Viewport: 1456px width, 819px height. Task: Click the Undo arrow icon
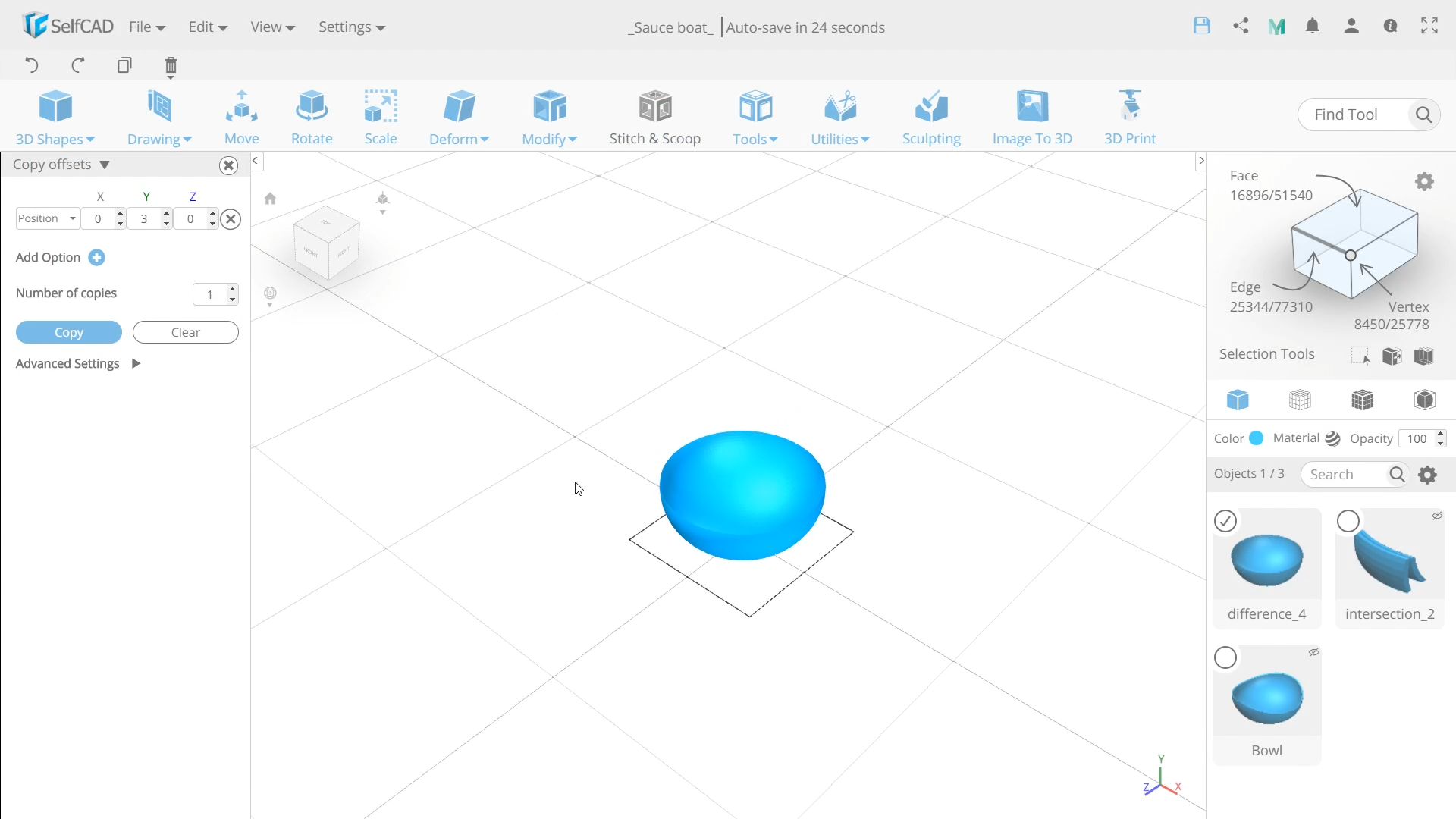(x=31, y=65)
